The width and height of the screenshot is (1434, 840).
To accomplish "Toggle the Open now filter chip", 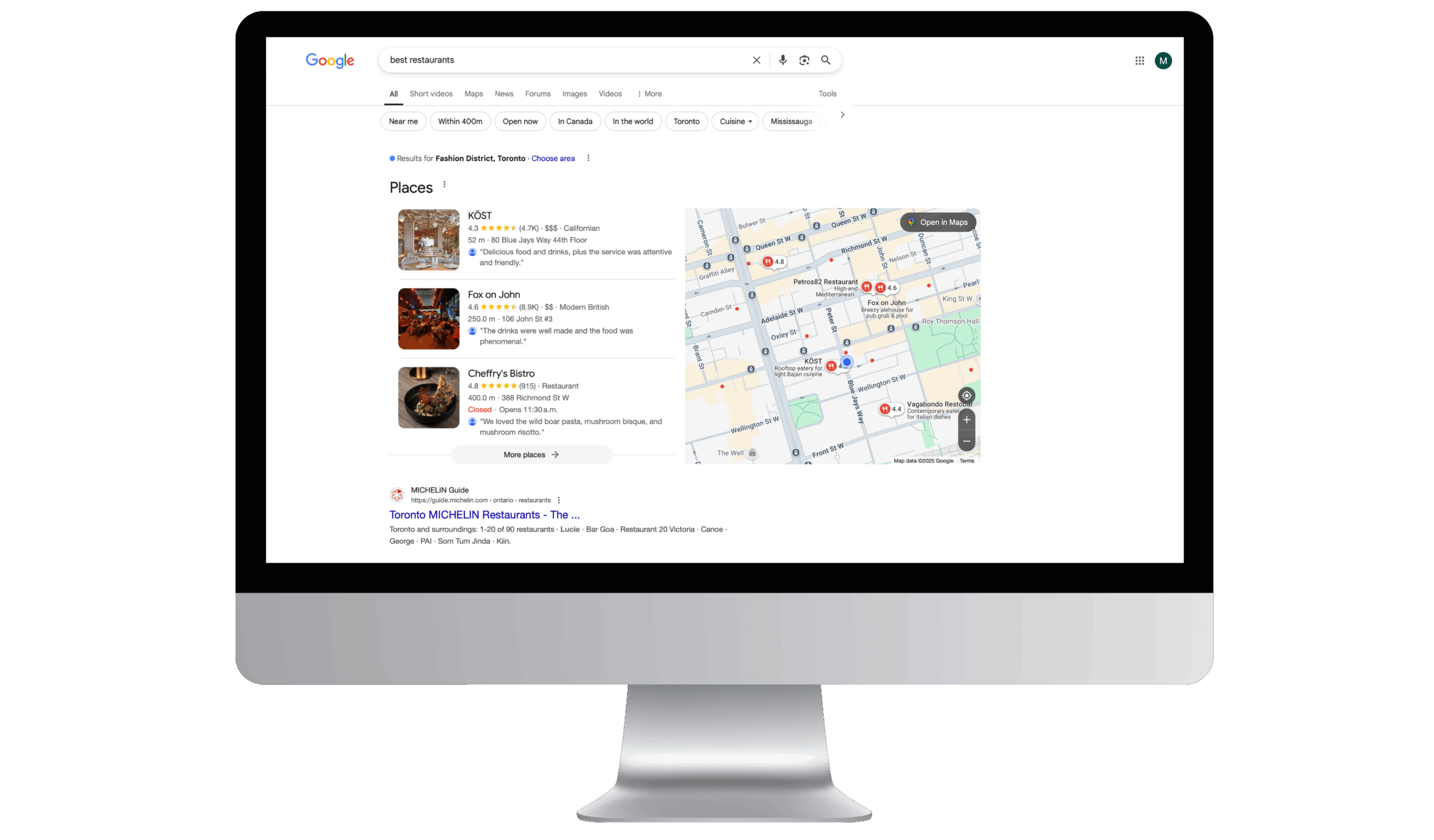I will pos(519,122).
